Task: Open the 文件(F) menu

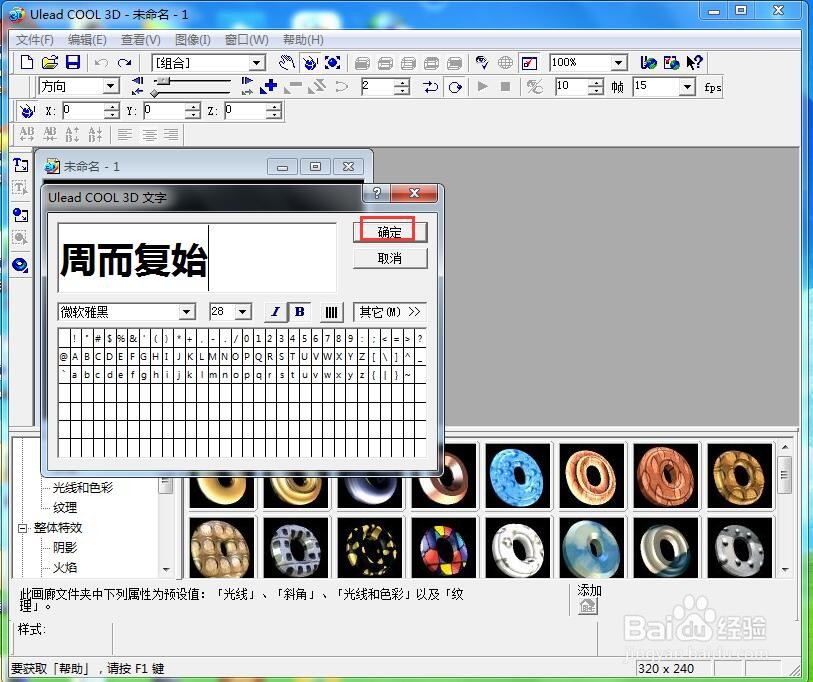Action: pyautogui.click(x=34, y=40)
